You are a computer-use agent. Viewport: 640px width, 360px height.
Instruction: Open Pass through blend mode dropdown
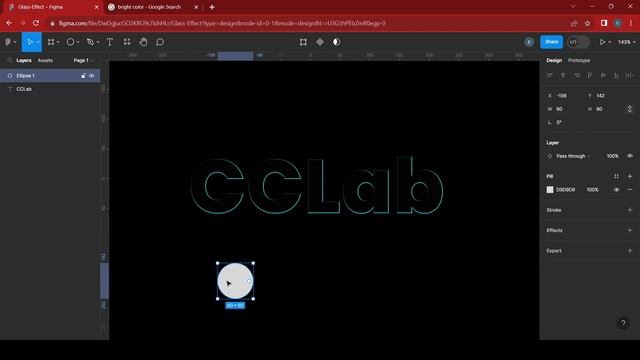(573, 156)
